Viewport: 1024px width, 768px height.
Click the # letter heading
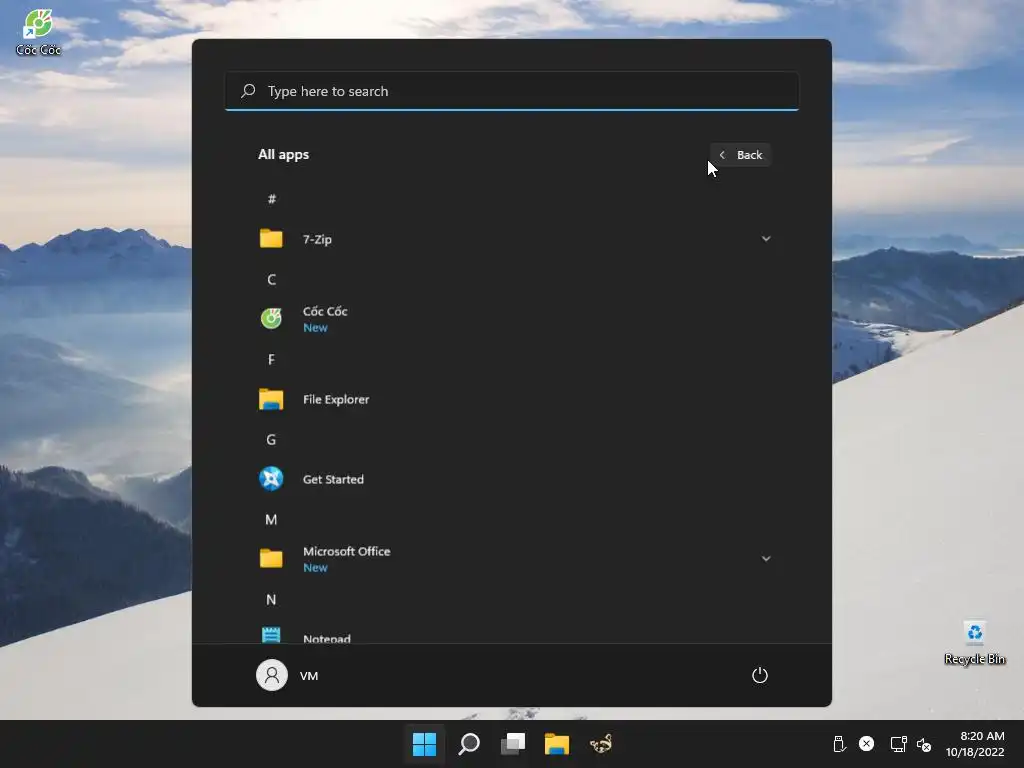(272, 199)
